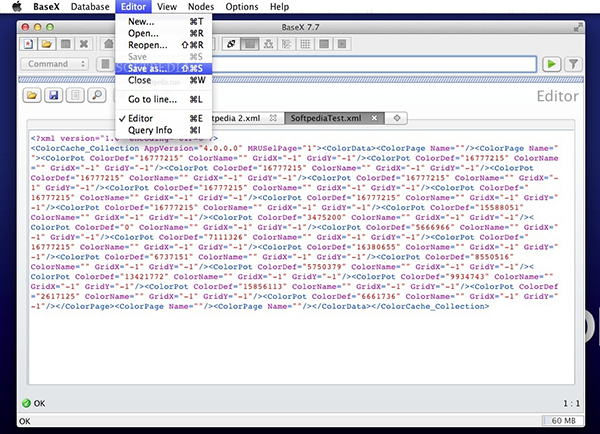The height and width of the screenshot is (434, 600).
Task: Click the search magnifier icon in Editor panel
Action: (x=98, y=95)
